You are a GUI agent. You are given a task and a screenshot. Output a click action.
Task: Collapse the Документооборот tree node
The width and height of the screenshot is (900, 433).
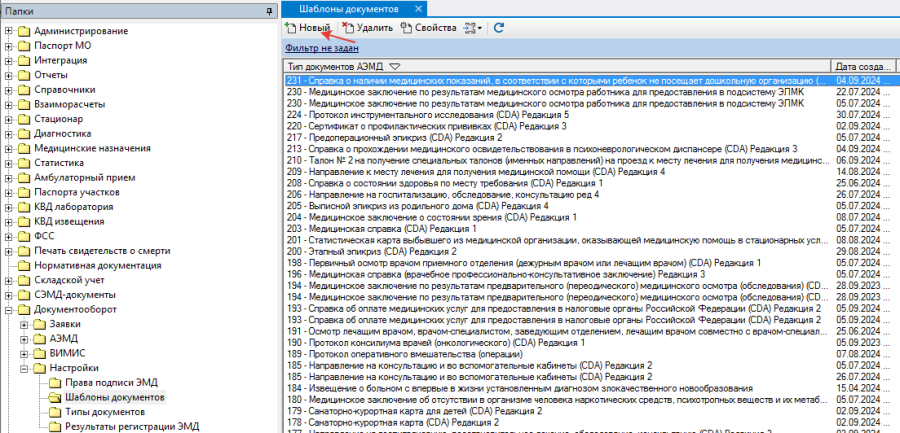(9, 310)
